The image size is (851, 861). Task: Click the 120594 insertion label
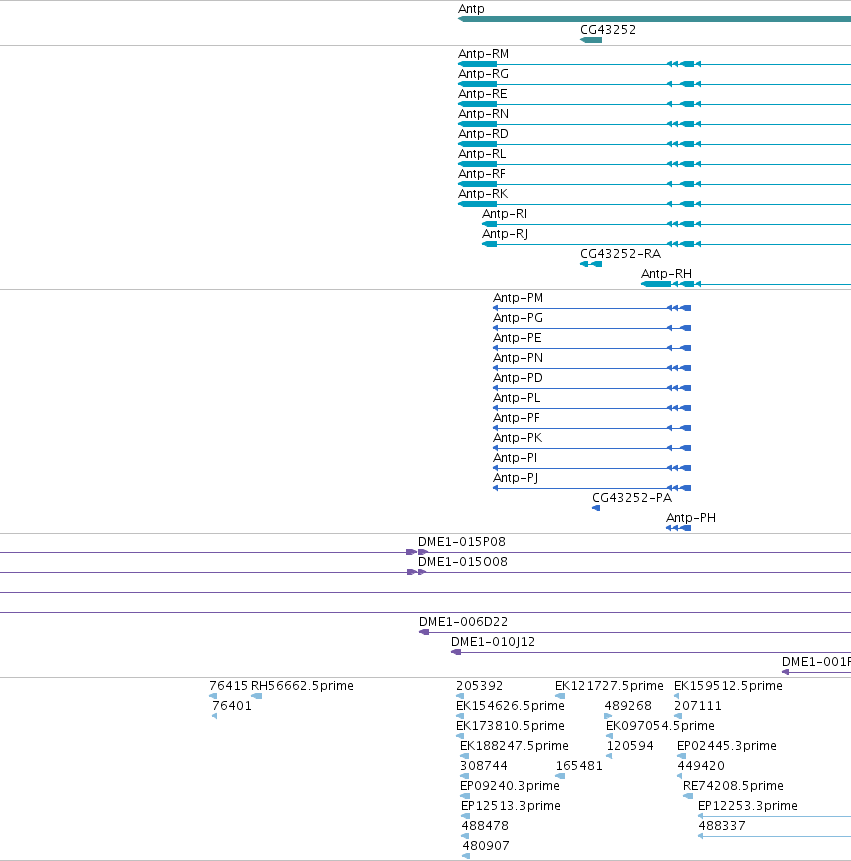point(630,746)
